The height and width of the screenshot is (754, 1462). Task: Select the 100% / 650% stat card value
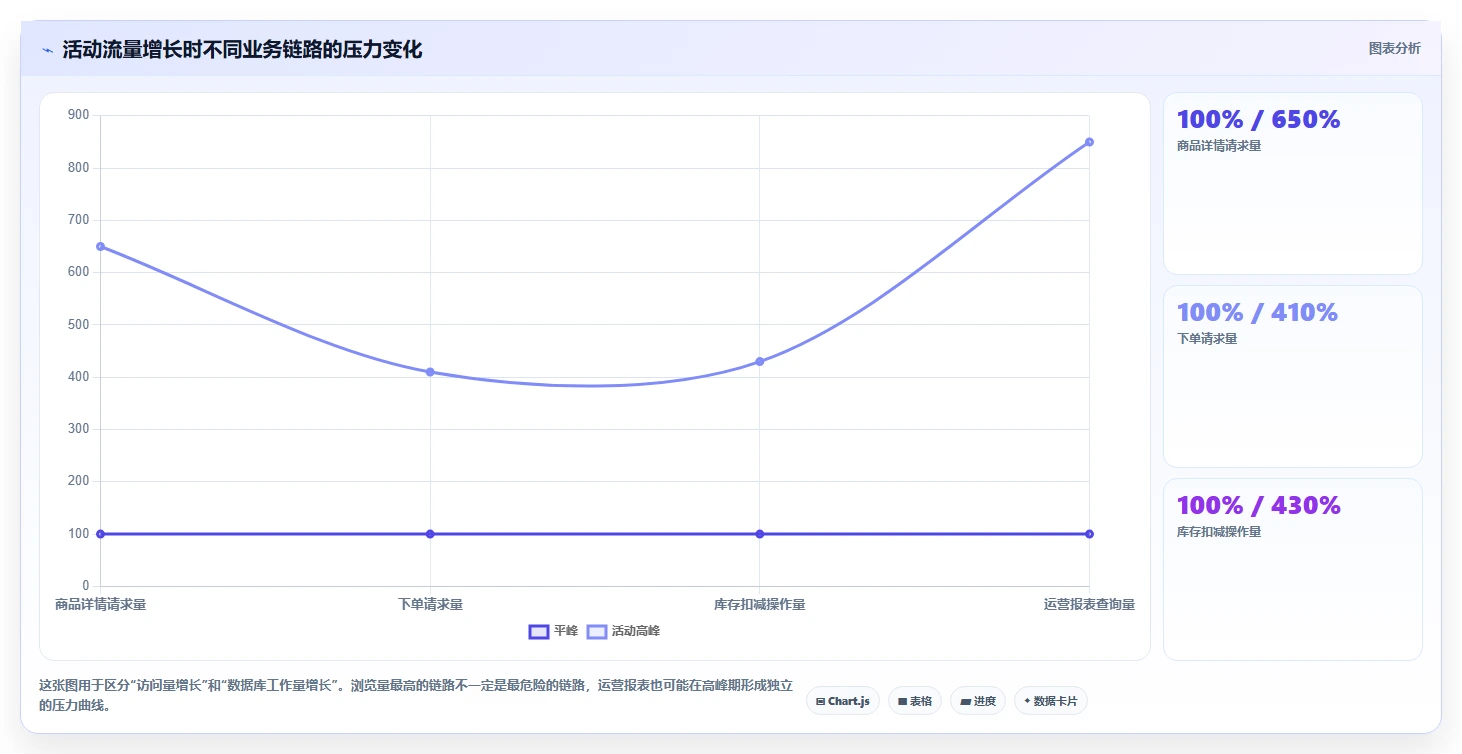pos(1258,119)
